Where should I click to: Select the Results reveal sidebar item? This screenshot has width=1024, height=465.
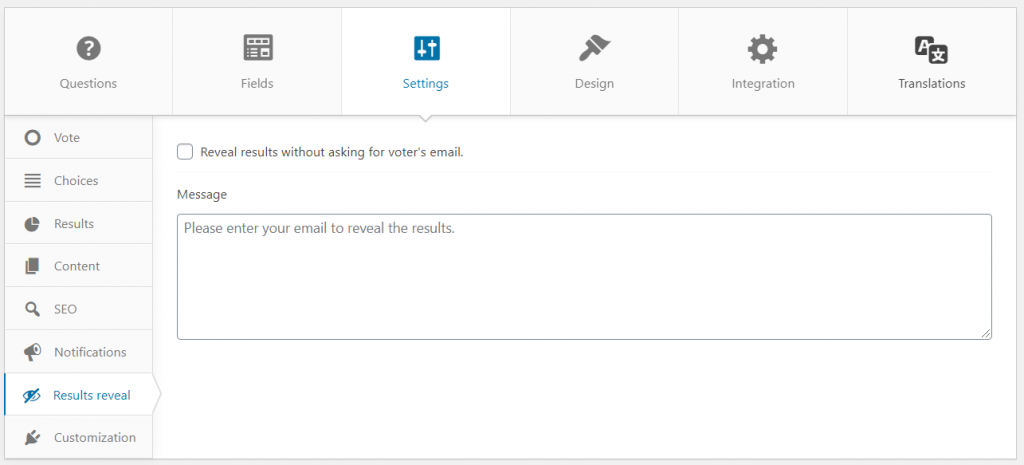click(78, 395)
